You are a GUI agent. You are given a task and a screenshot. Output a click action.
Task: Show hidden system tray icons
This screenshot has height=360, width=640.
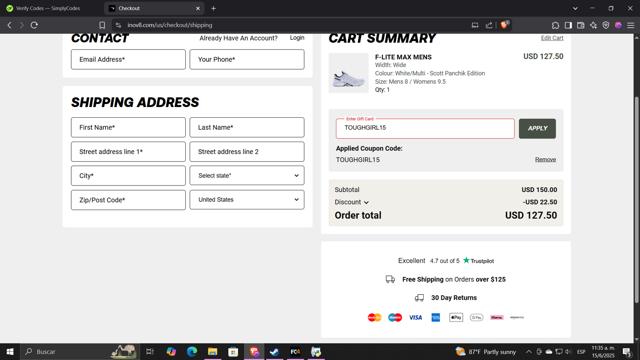pyautogui.click(x=529, y=351)
